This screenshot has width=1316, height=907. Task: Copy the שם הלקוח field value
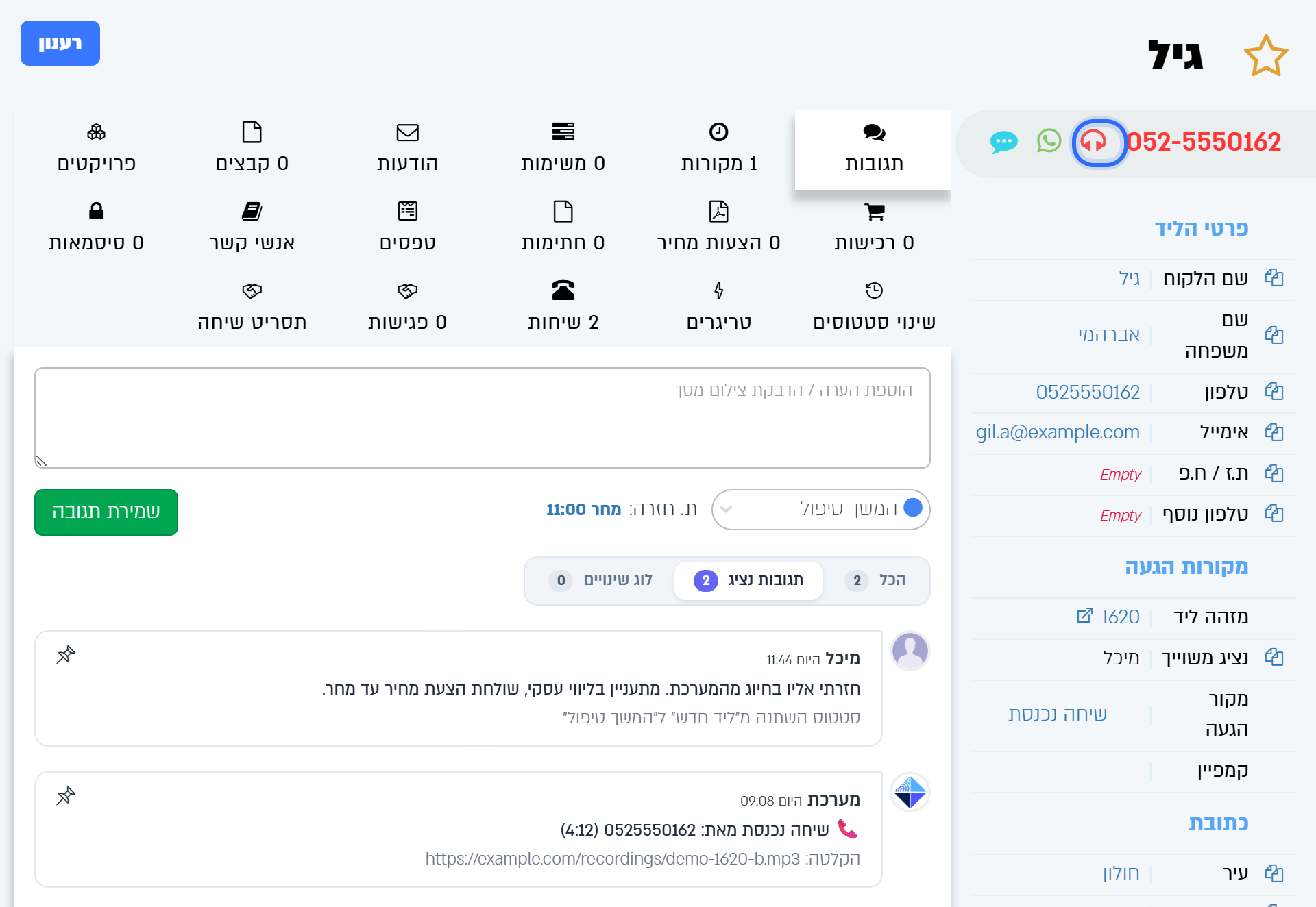click(1274, 278)
